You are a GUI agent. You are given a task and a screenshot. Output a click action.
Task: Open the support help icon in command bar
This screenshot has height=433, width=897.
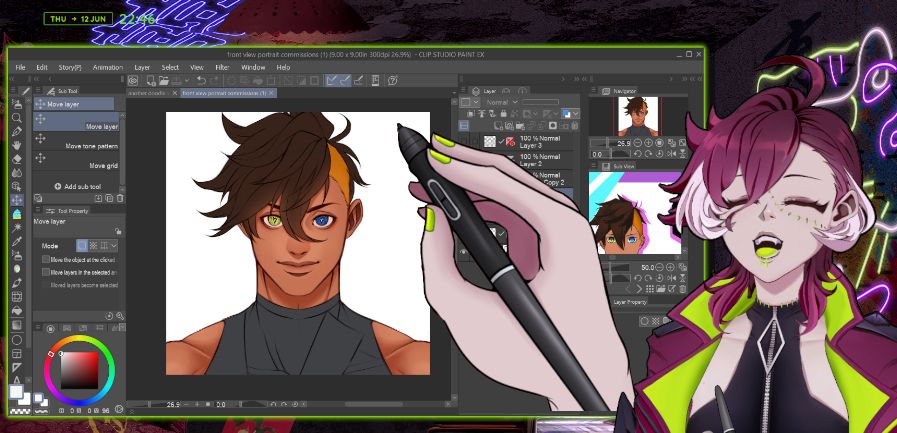pyautogui.click(x=392, y=81)
